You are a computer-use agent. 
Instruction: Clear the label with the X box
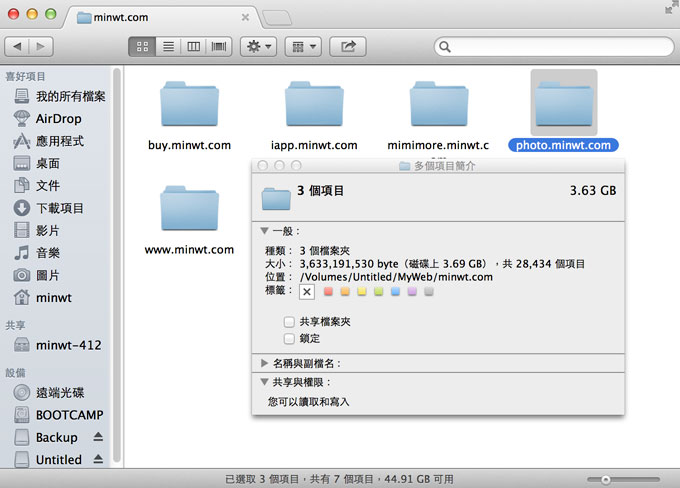[x=307, y=292]
